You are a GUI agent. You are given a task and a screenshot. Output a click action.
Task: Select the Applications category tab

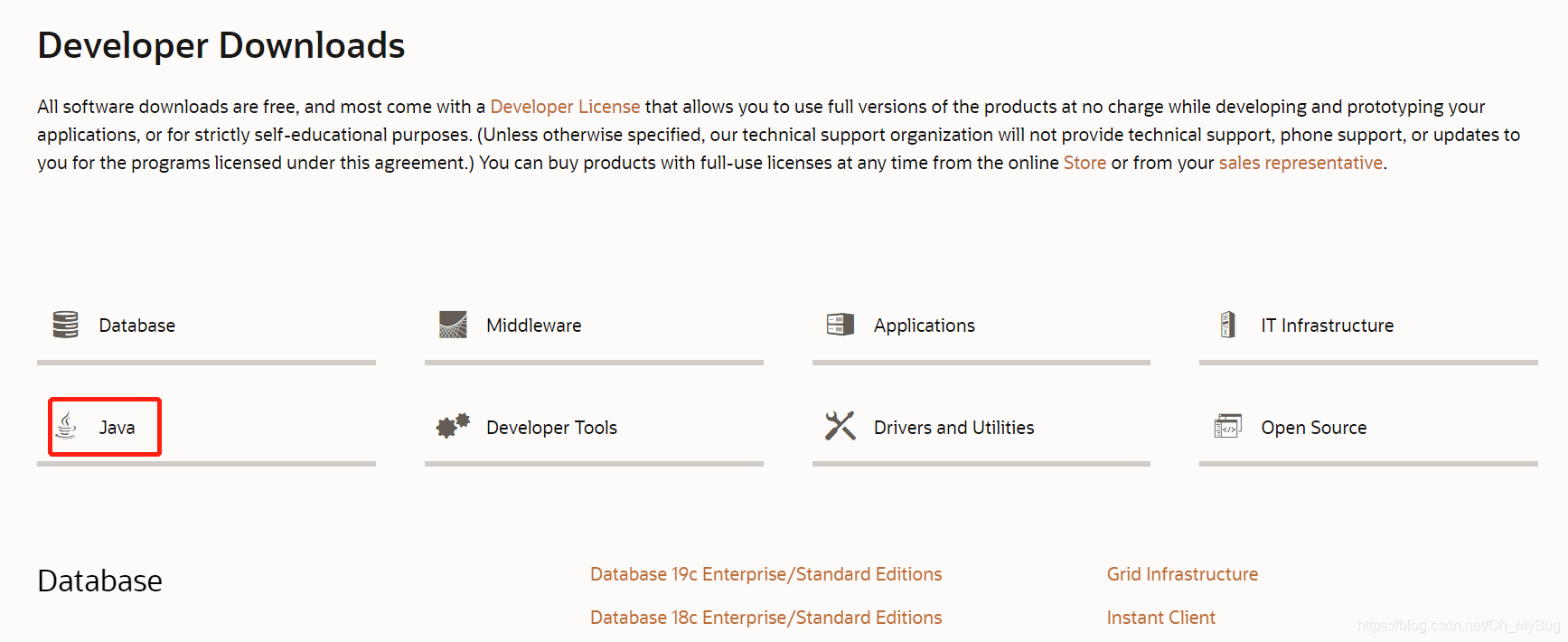pyautogui.click(x=981, y=326)
